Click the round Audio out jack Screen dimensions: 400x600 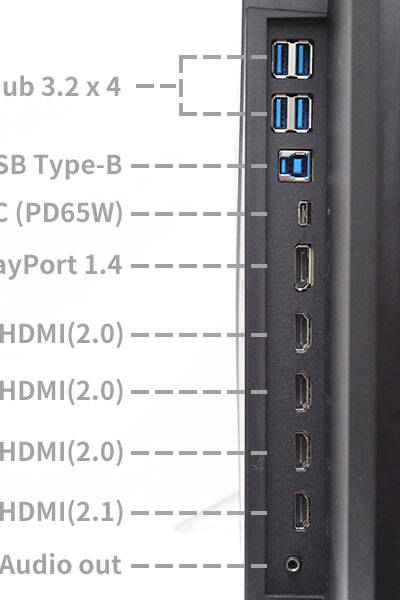293,564
